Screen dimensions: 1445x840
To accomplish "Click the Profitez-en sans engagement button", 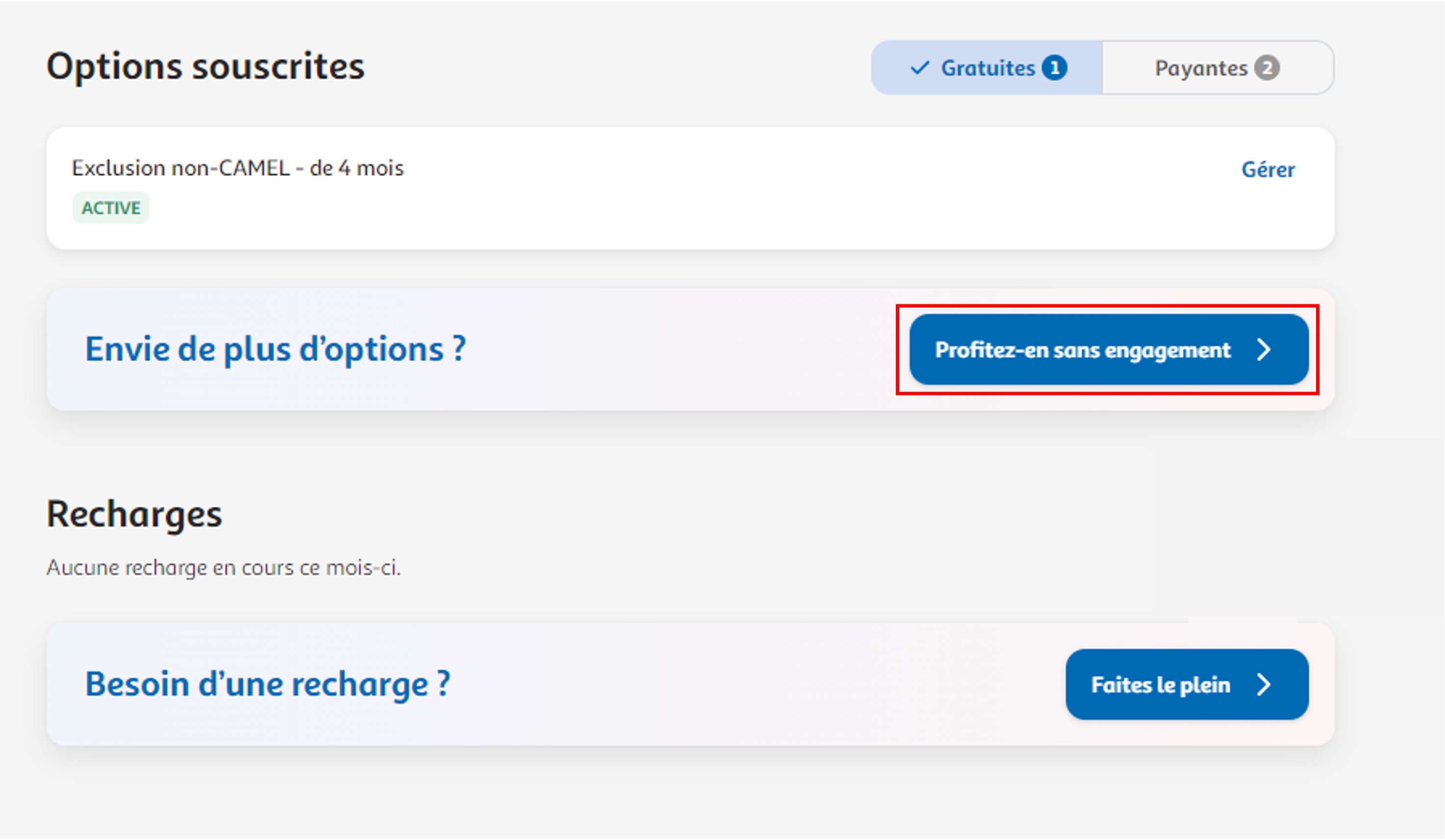I will click(x=1110, y=350).
